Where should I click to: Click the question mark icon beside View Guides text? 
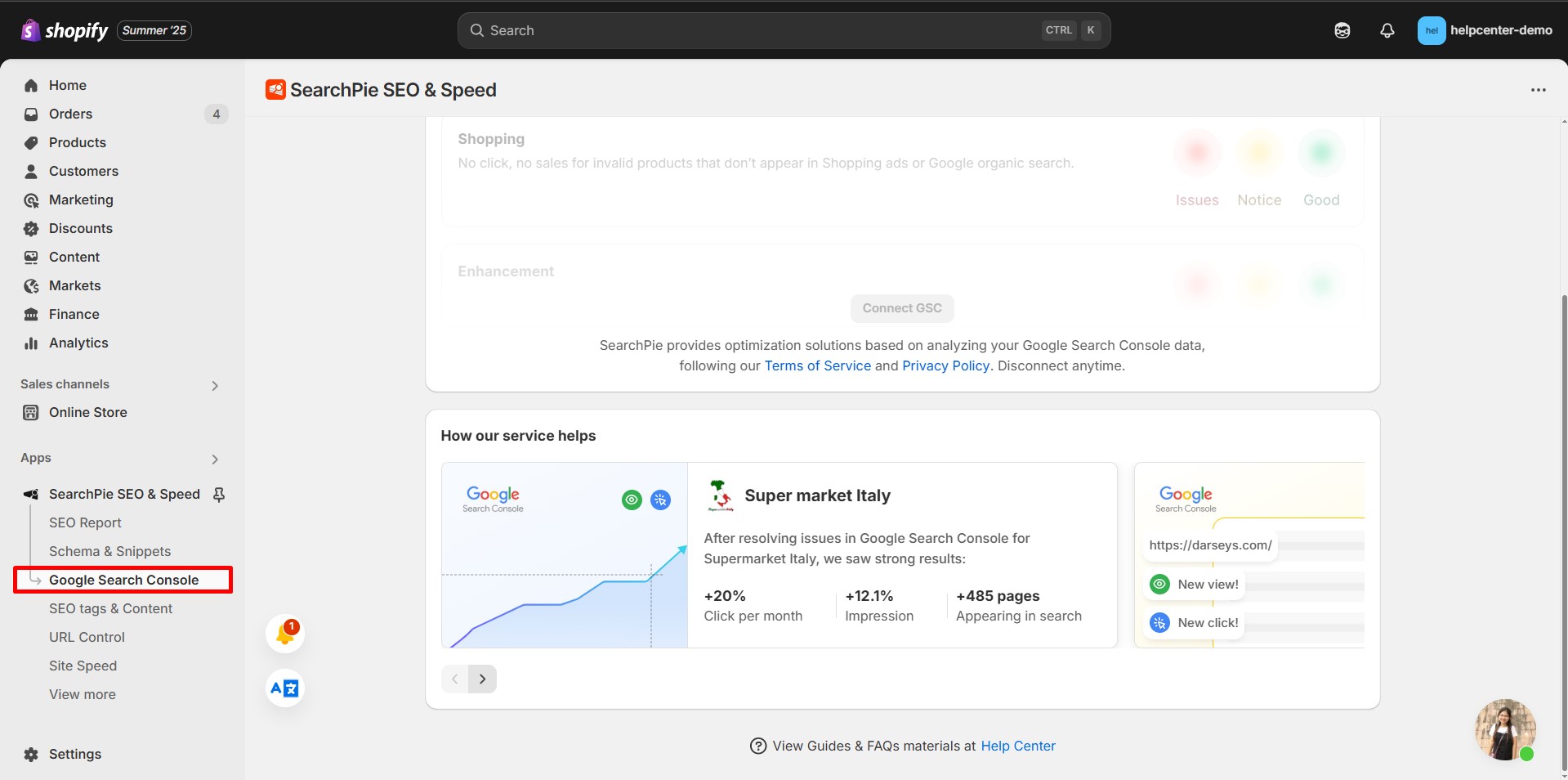click(757, 746)
